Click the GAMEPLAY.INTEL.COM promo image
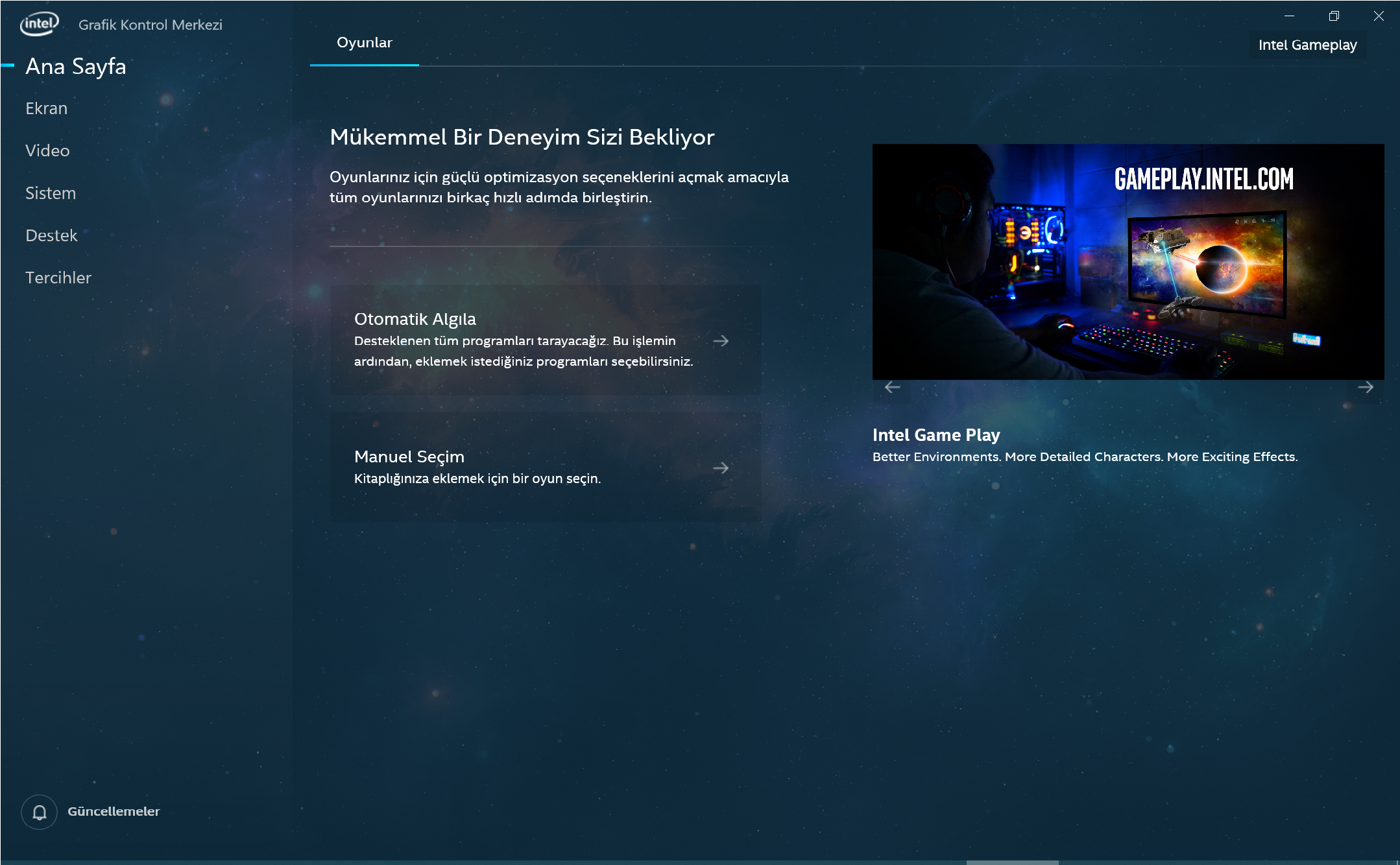This screenshot has height=865, width=1400. pos(1128,262)
